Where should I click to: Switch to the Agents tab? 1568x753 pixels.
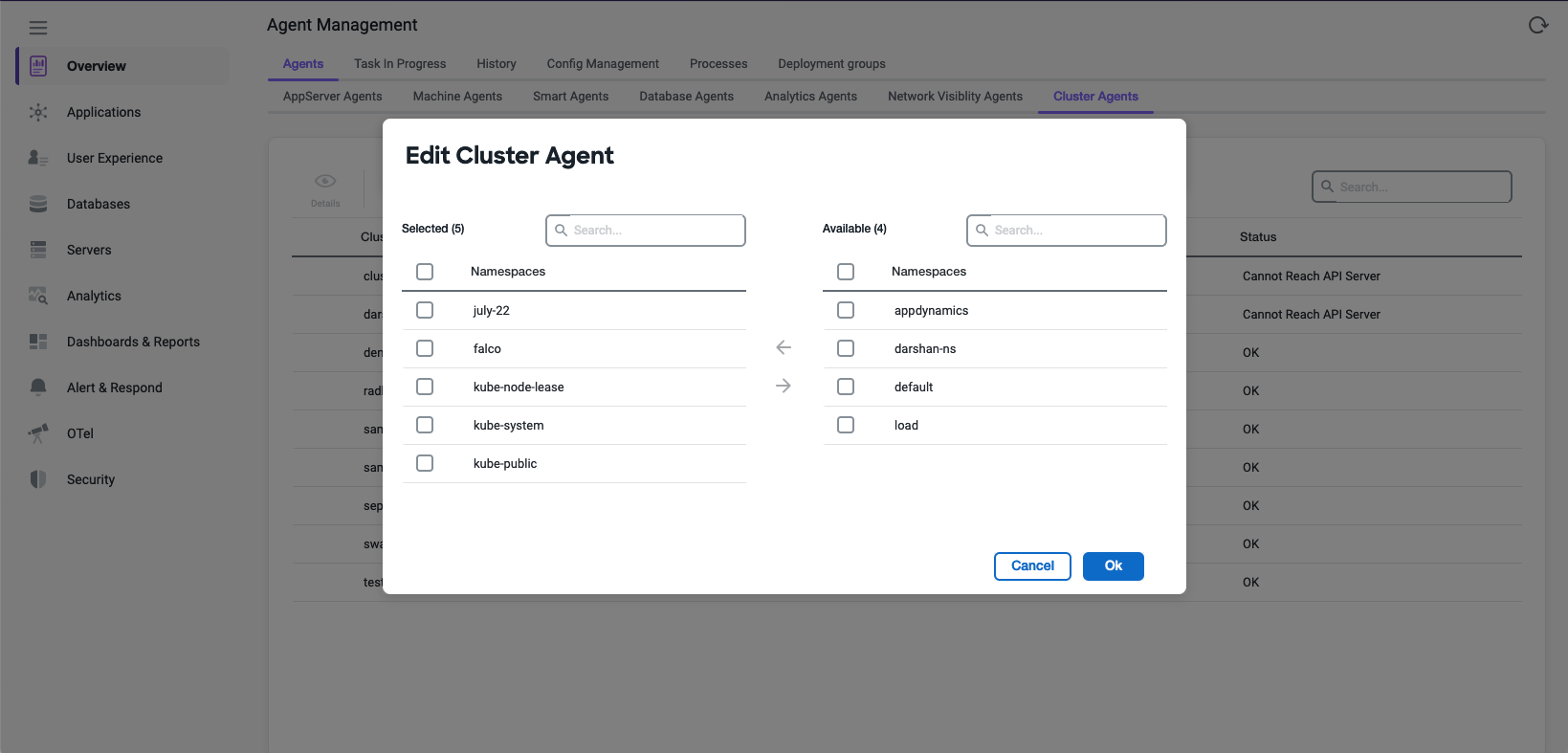303,64
